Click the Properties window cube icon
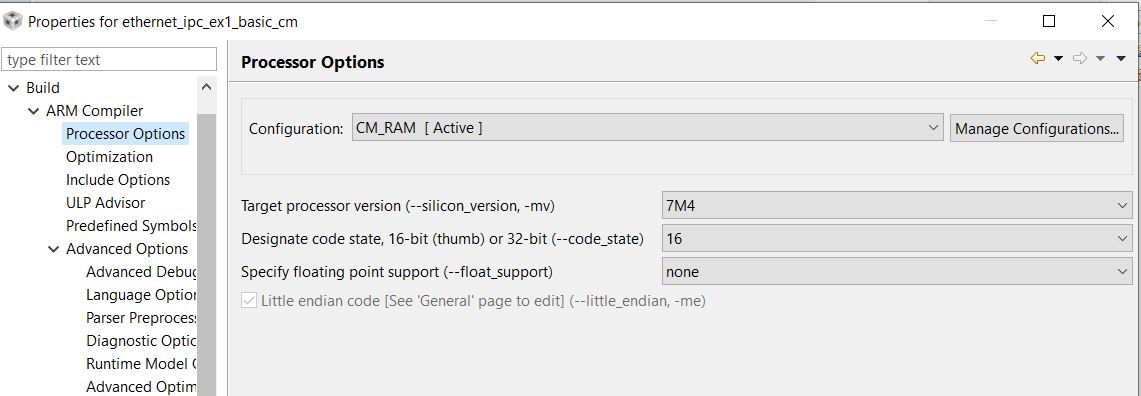1141x396 pixels. pyautogui.click(x=12, y=21)
